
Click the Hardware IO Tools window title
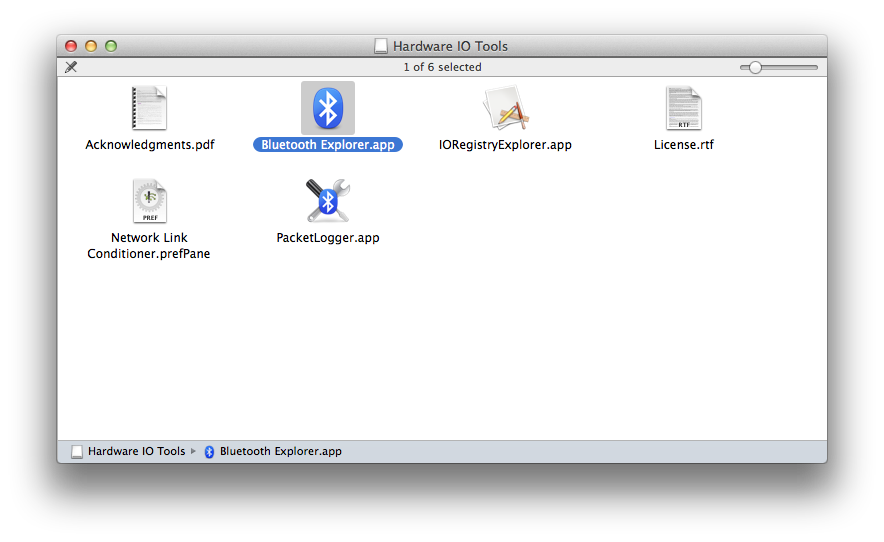(450, 46)
